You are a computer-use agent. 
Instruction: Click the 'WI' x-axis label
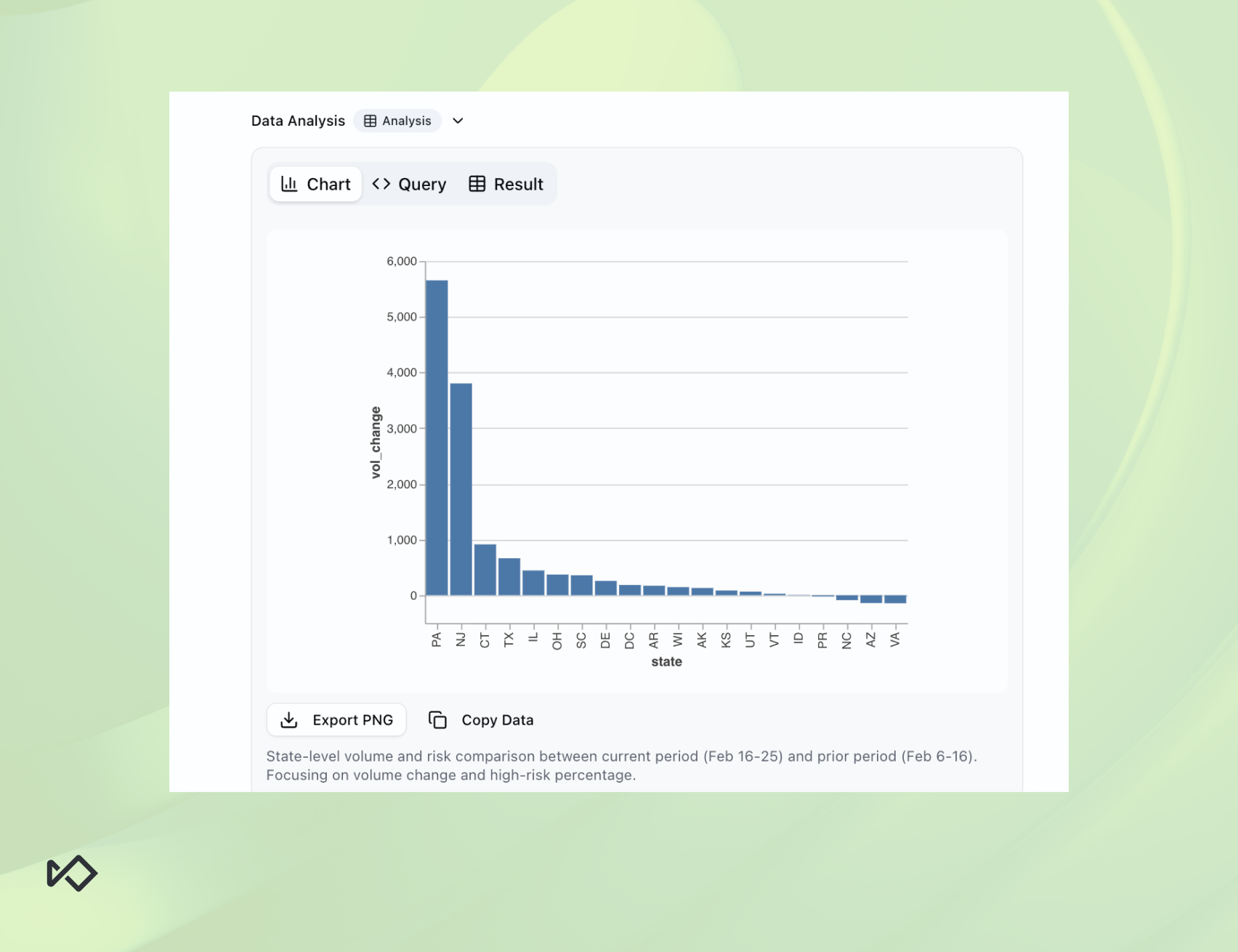(x=678, y=640)
